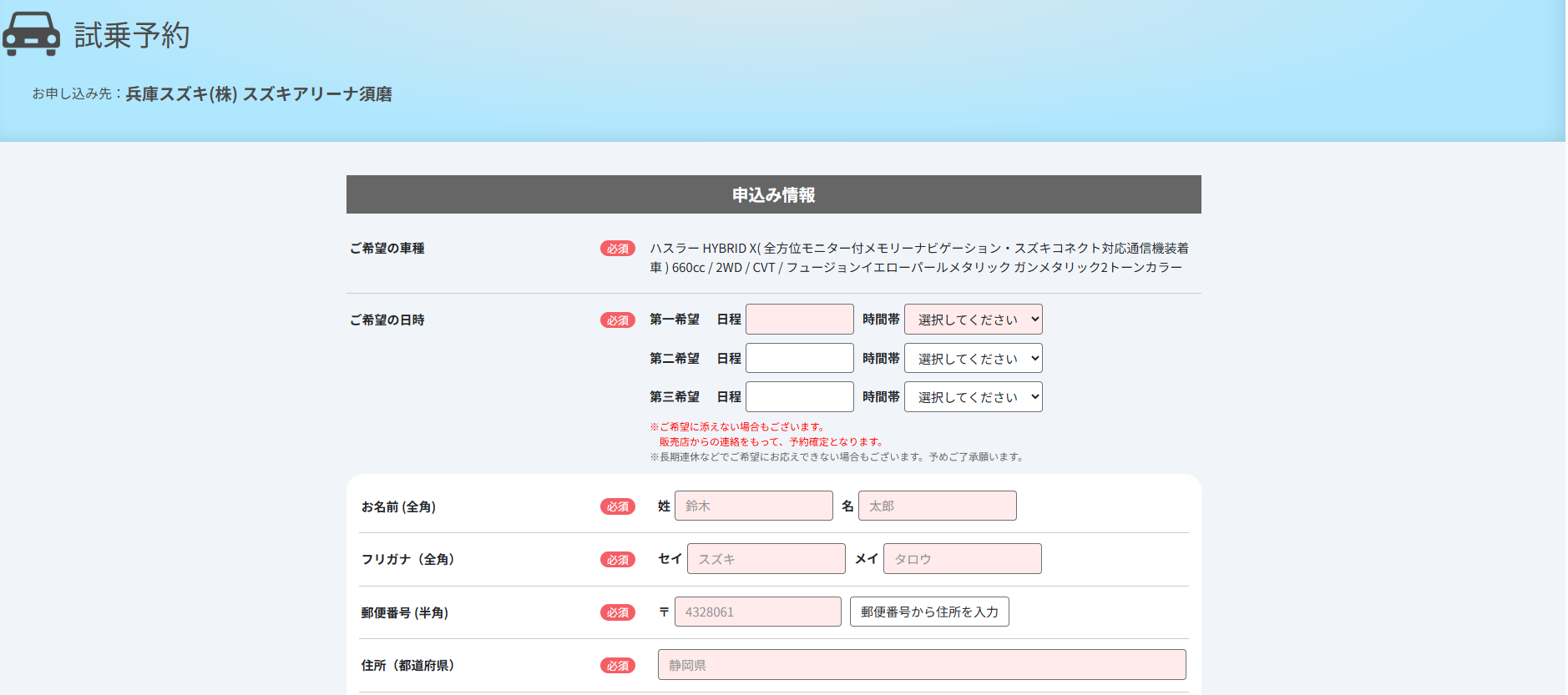The height and width of the screenshot is (695, 1568).
Task: Click the 必須 badge next to ご希望の日時
Action: point(618,320)
